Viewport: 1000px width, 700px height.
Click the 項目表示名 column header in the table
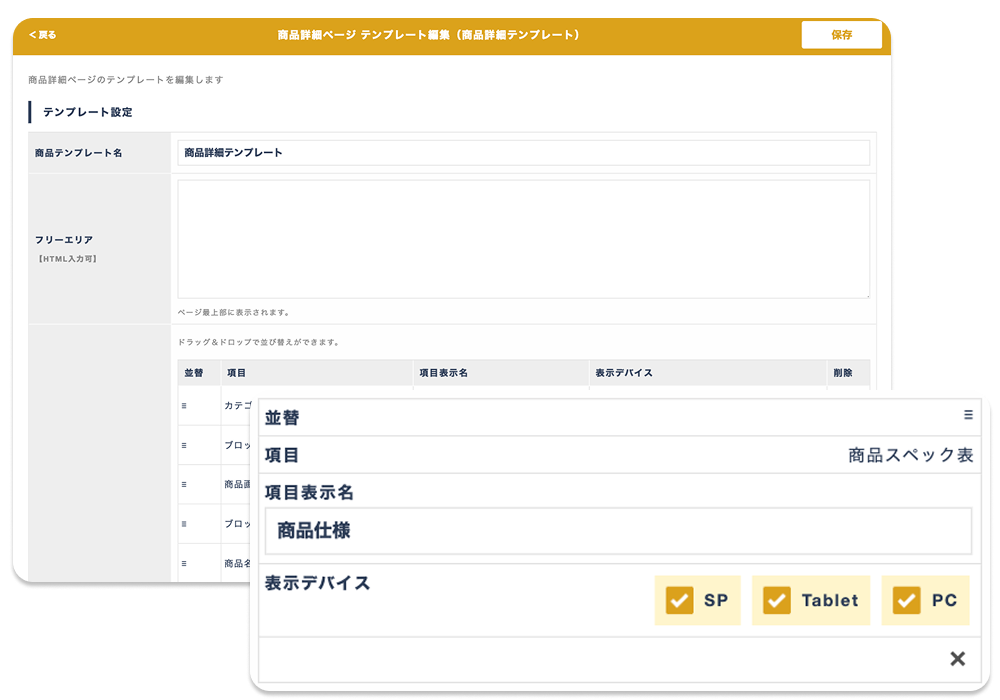coord(444,373)
